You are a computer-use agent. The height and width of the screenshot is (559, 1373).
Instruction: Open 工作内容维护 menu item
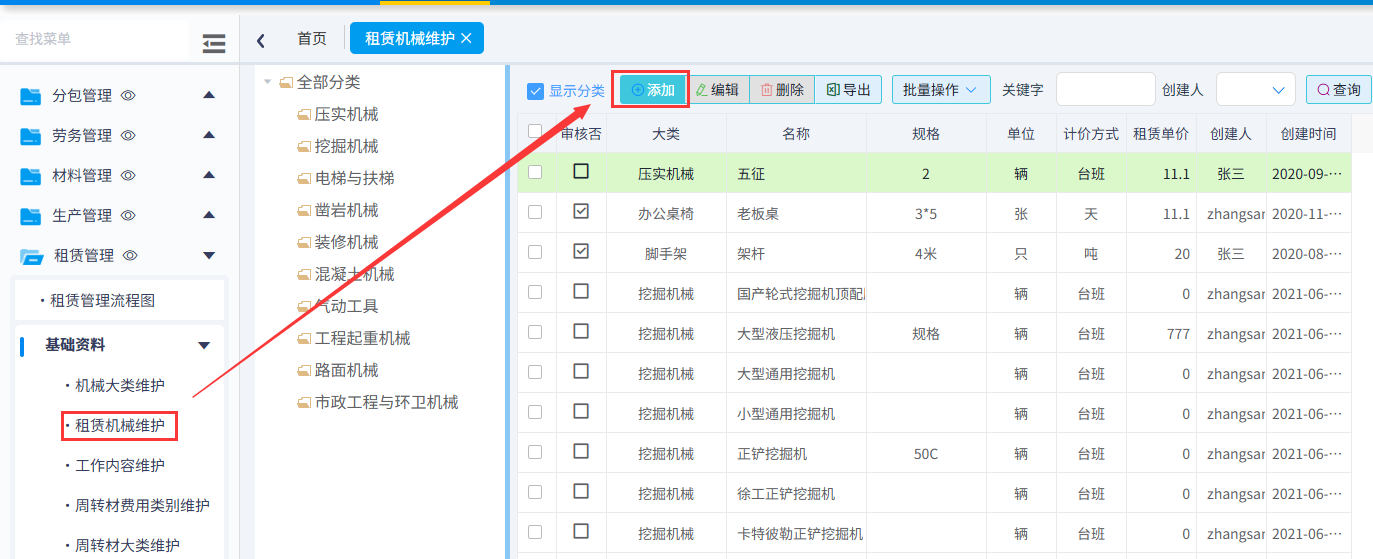[120, 465]
